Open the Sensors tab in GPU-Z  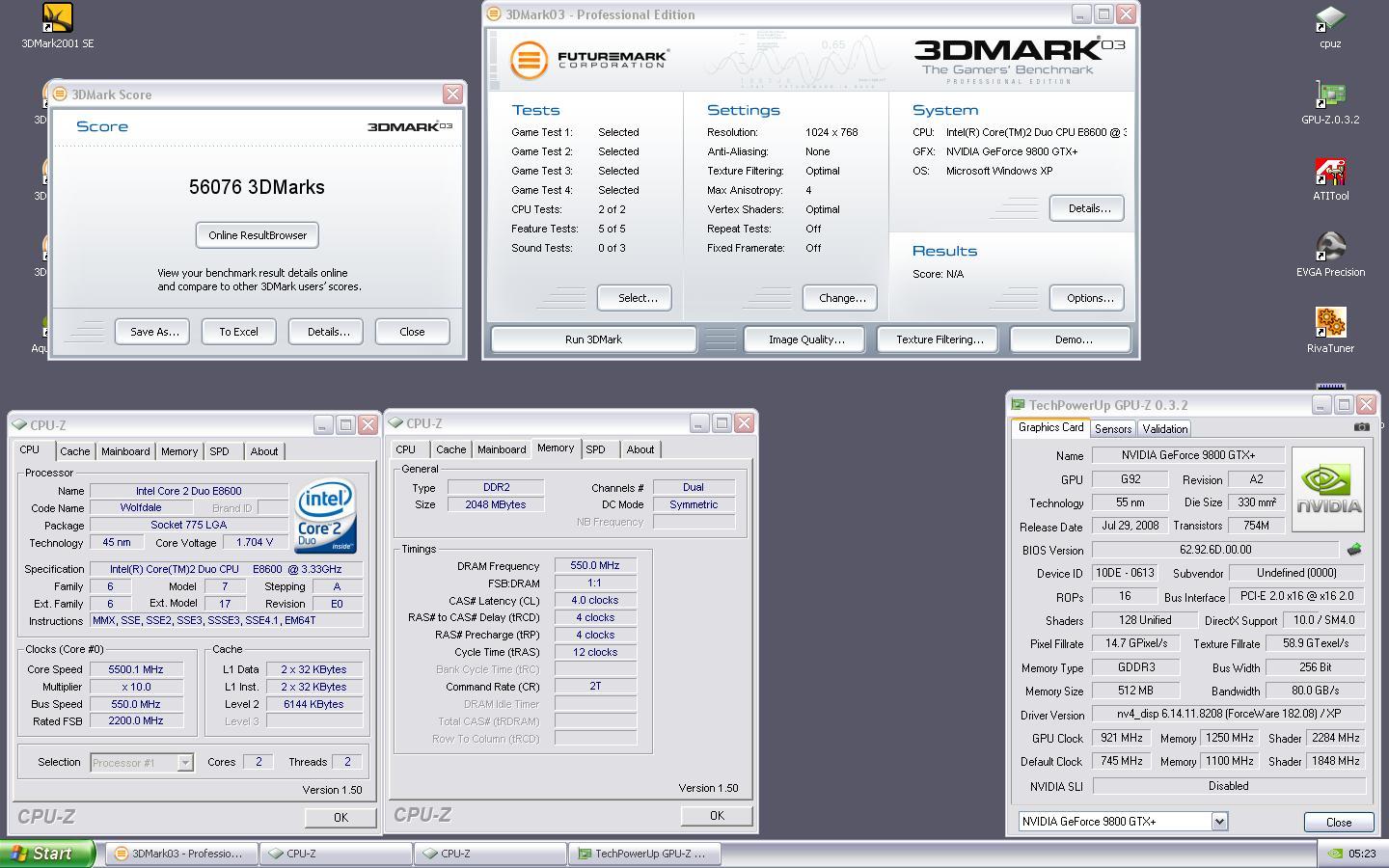[x=1113, y=429]
